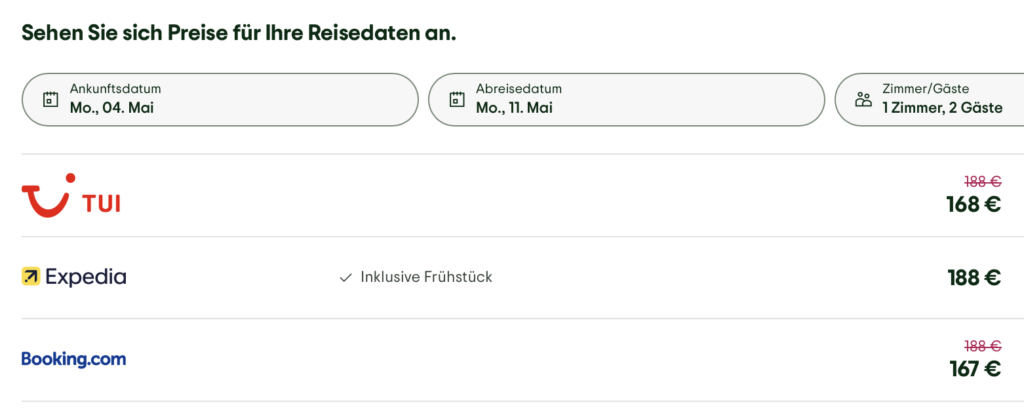Viewport: 1024px width, 413px height.
Task: Click the red TUI text label
Action: click(101, 205)
